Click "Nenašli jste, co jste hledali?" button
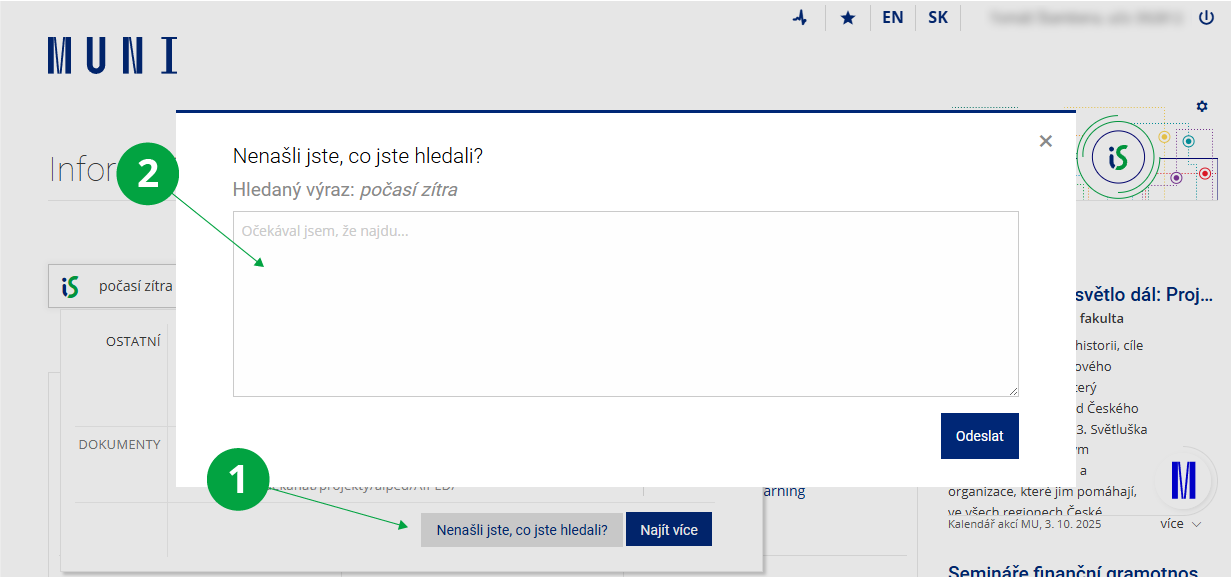 coord(521,530)
